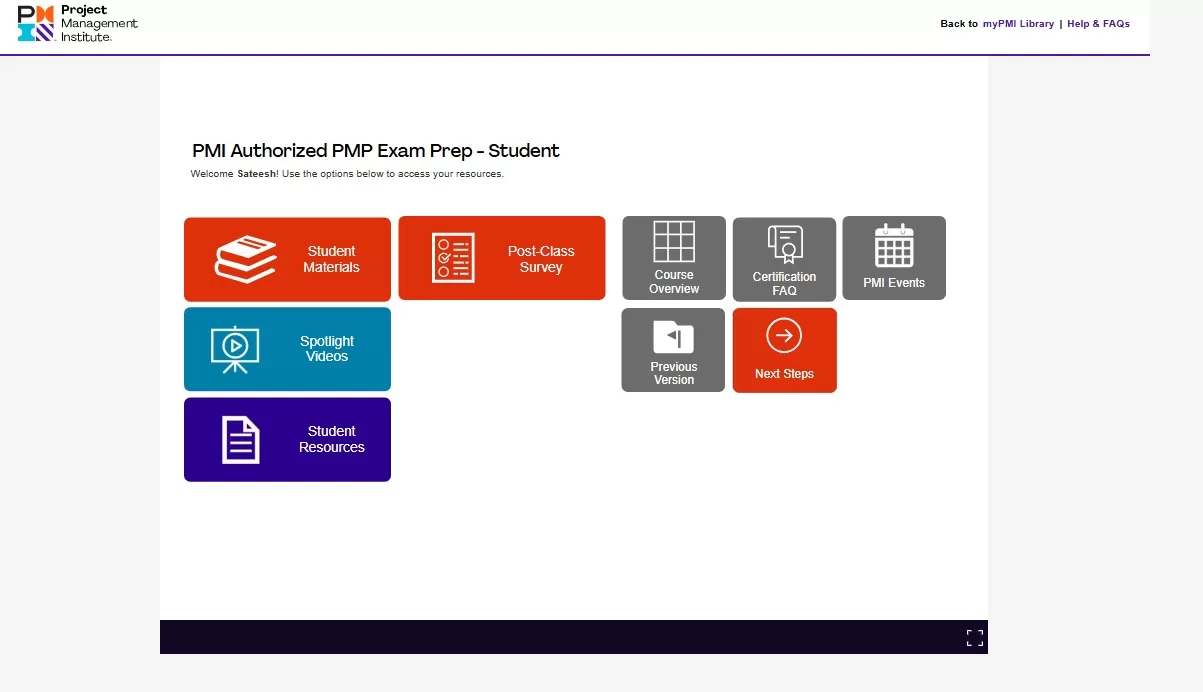Open the Student Materials text label

331,259
